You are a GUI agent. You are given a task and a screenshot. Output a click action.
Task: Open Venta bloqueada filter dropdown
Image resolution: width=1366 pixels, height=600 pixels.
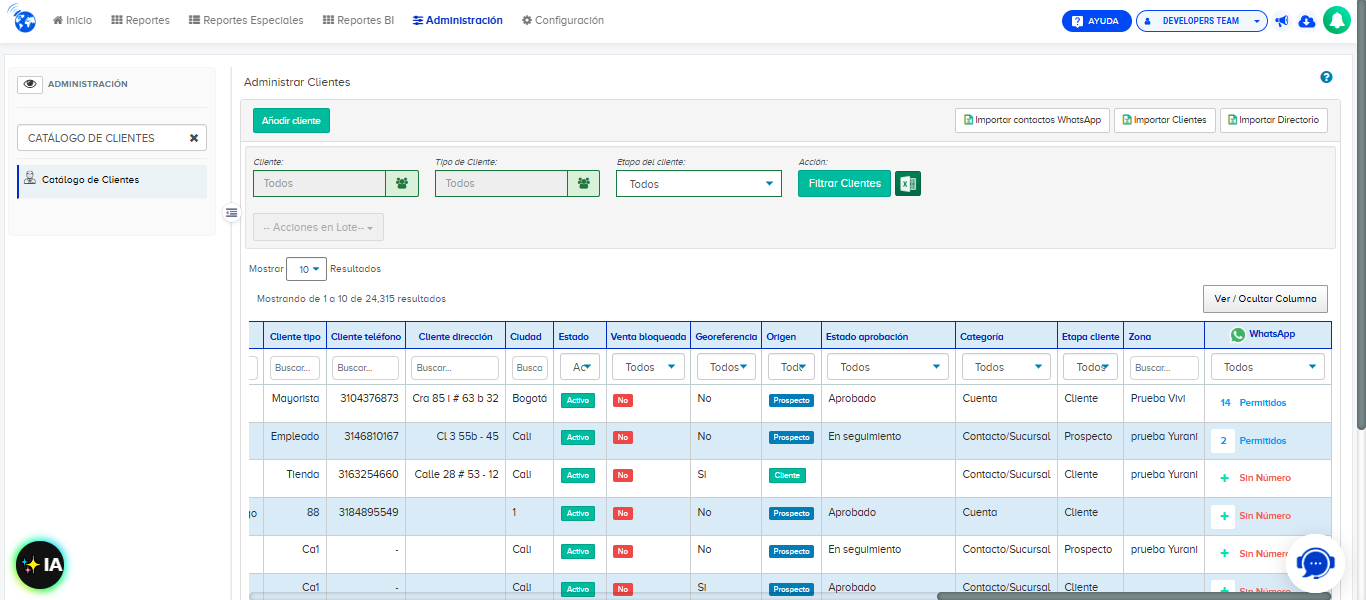pos(648,367)
